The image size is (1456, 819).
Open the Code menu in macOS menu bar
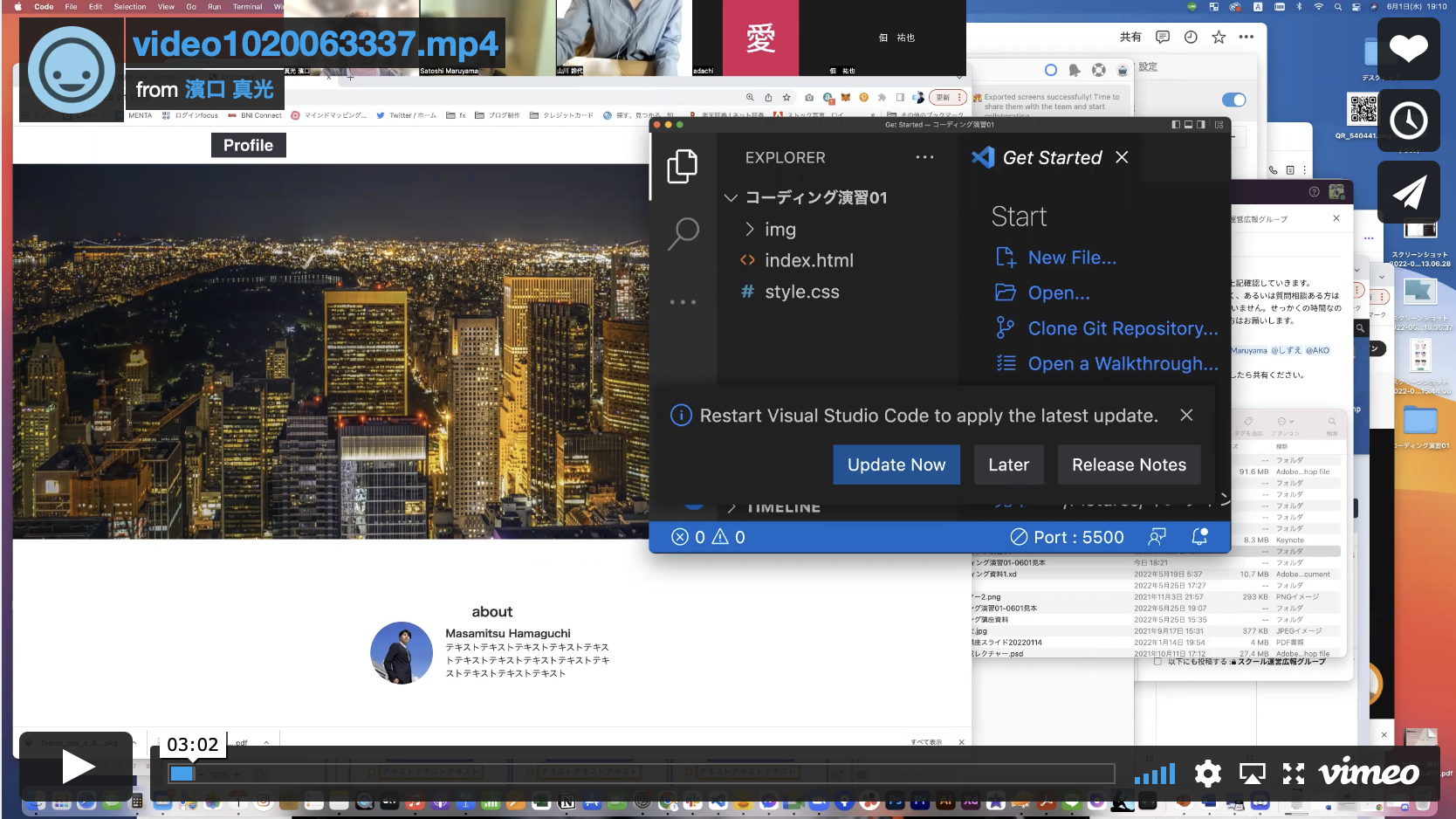[44, 6]
